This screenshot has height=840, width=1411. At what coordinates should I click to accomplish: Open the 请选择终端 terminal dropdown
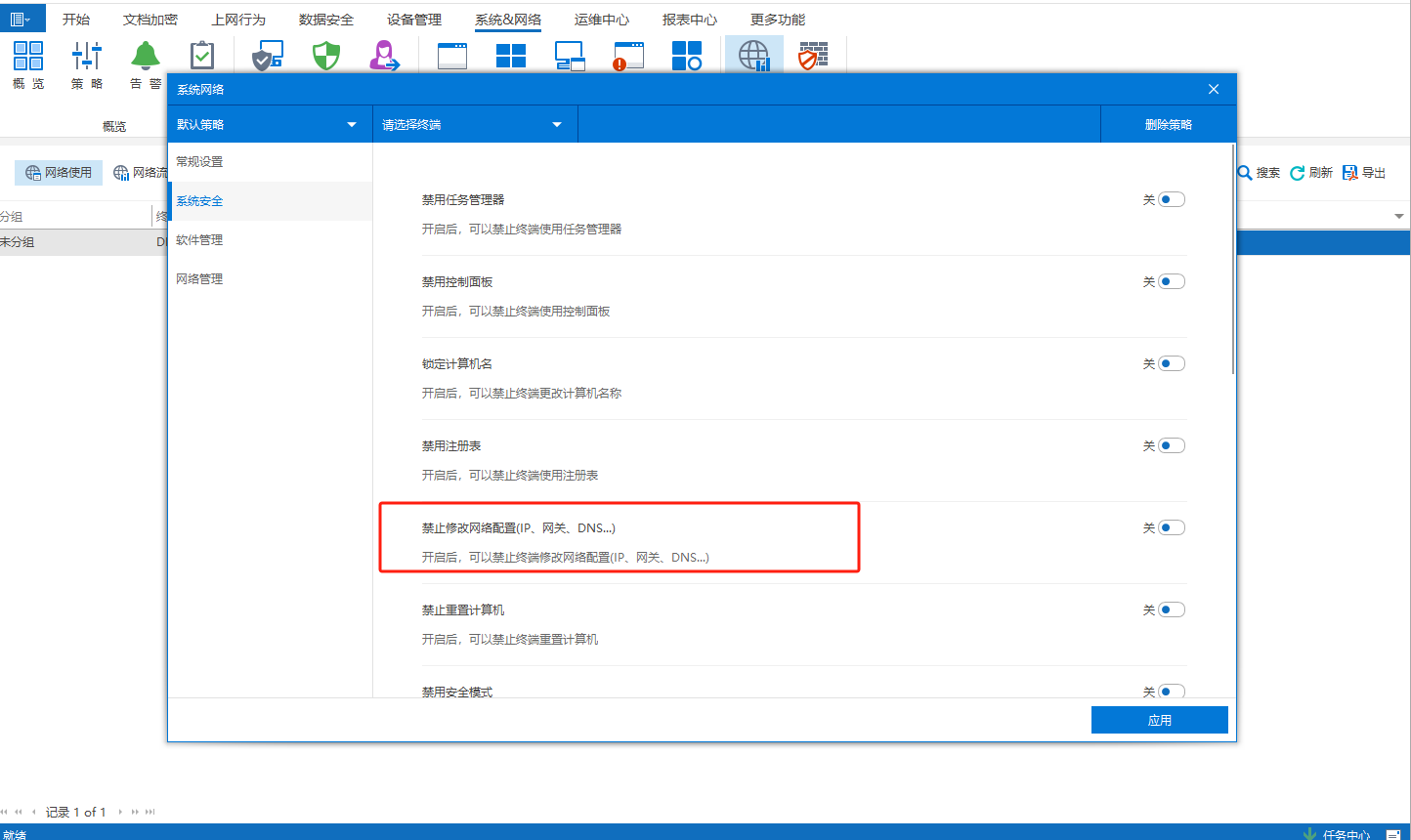point(474,125)
